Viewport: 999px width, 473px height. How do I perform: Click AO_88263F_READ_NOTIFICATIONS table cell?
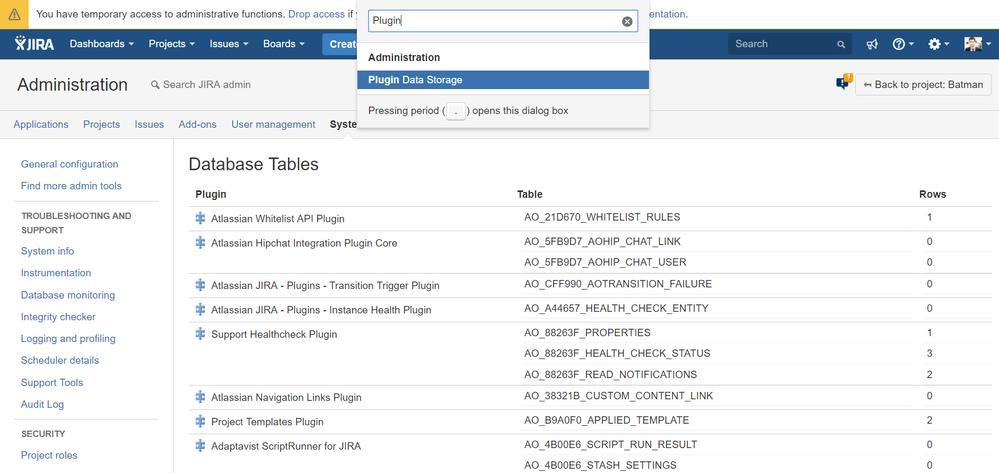pos(610,374)
